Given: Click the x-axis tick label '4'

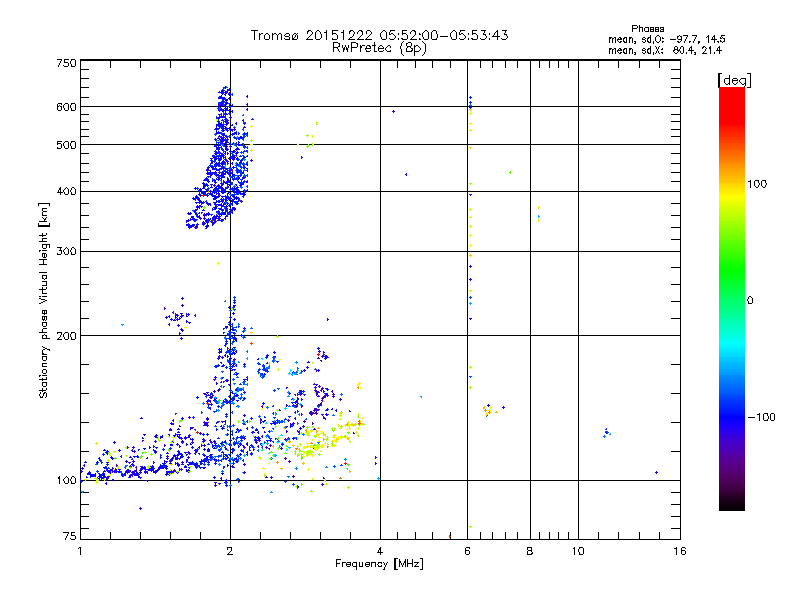Looking at the screenshot, I should click(x=380, y=551).
